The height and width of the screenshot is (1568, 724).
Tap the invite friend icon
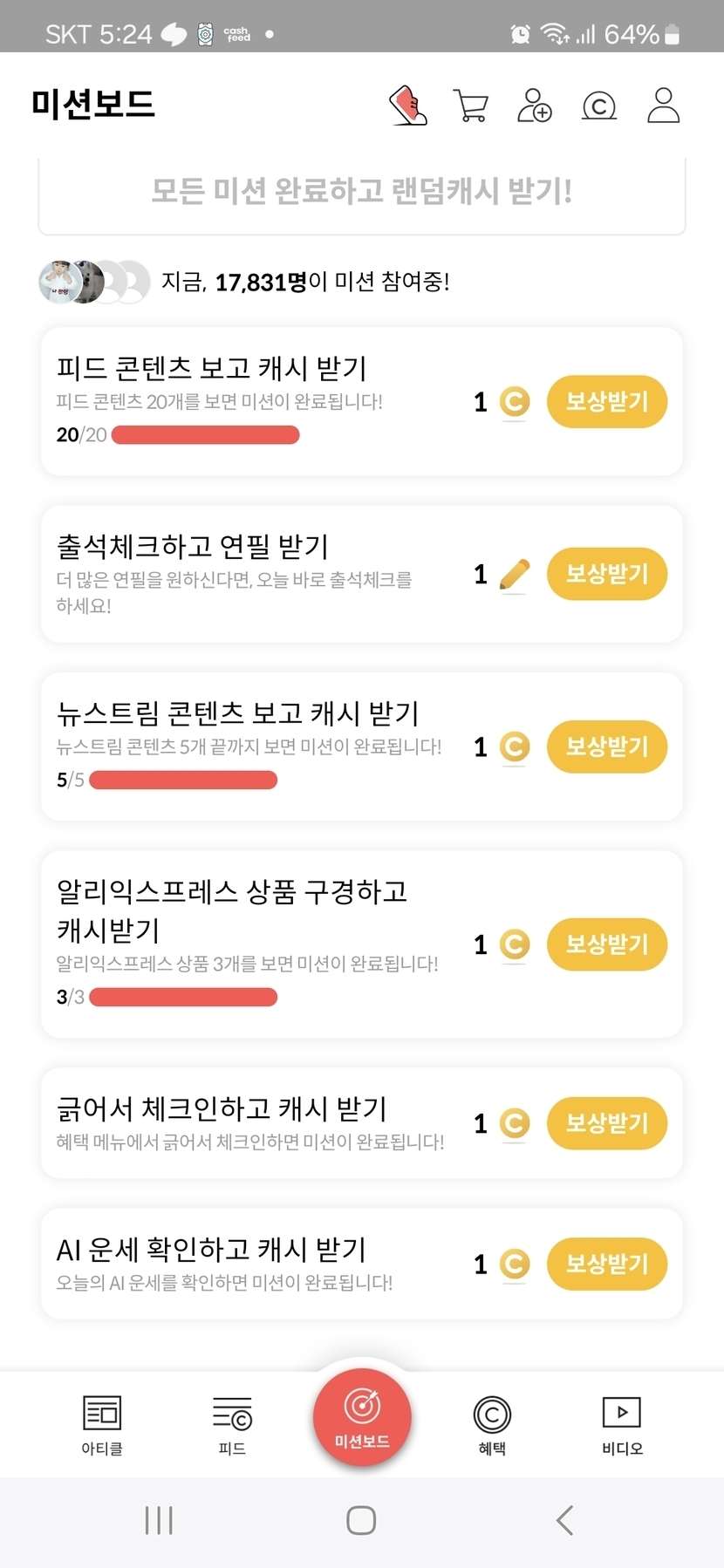point(535,106)
